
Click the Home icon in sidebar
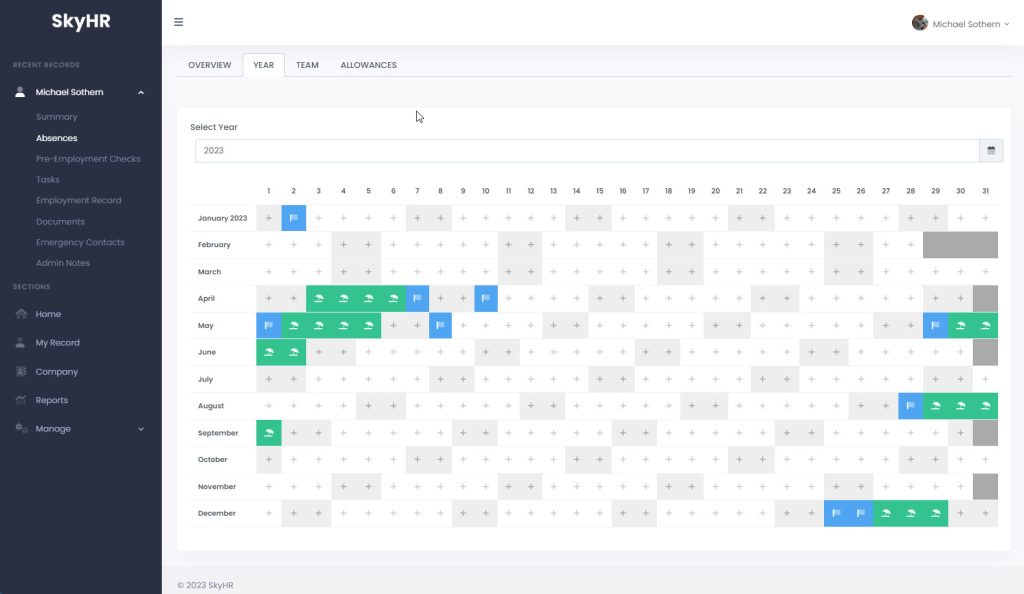point(21,314)
